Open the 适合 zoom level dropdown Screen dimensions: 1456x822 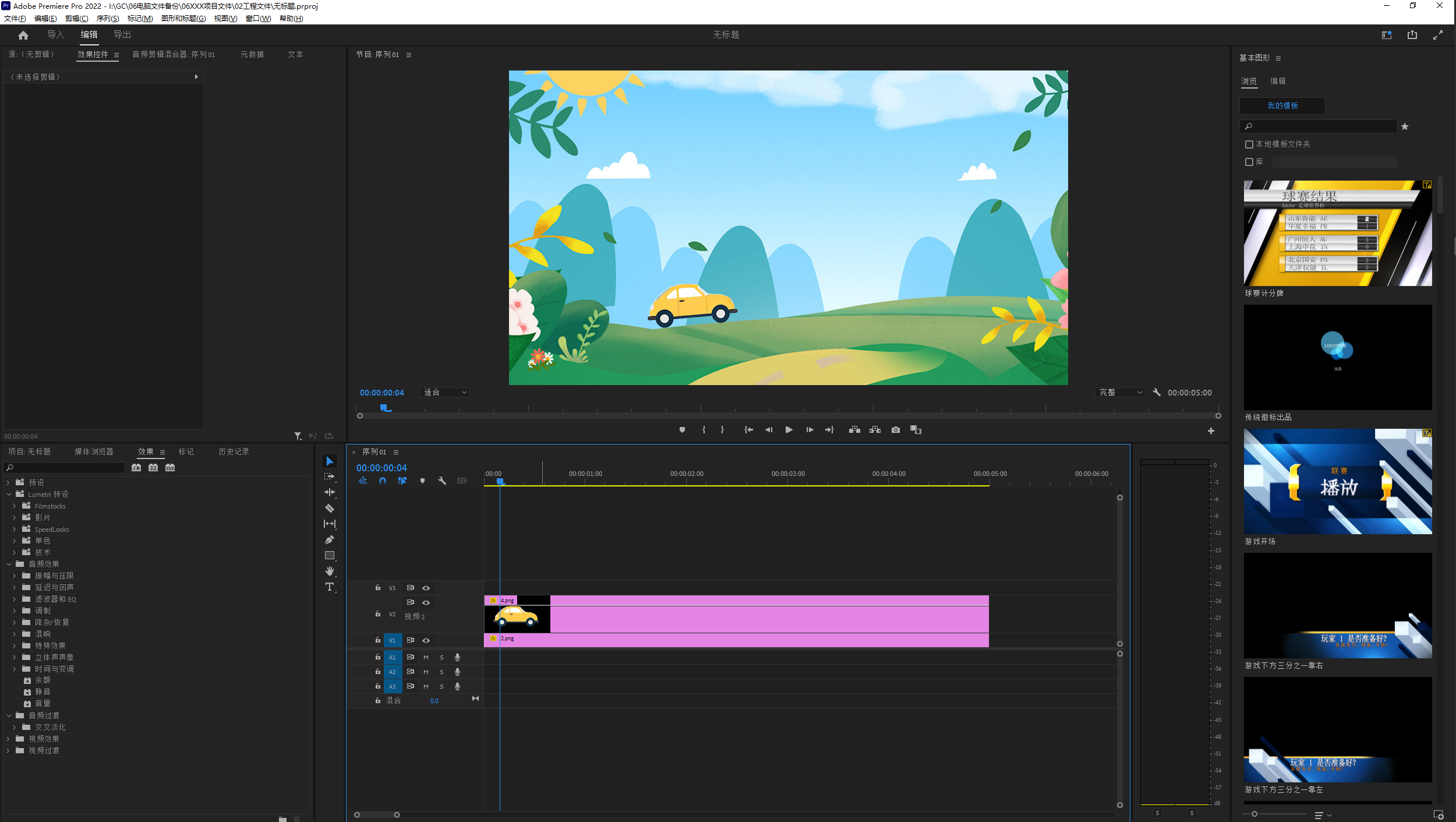tap(445, 393)
